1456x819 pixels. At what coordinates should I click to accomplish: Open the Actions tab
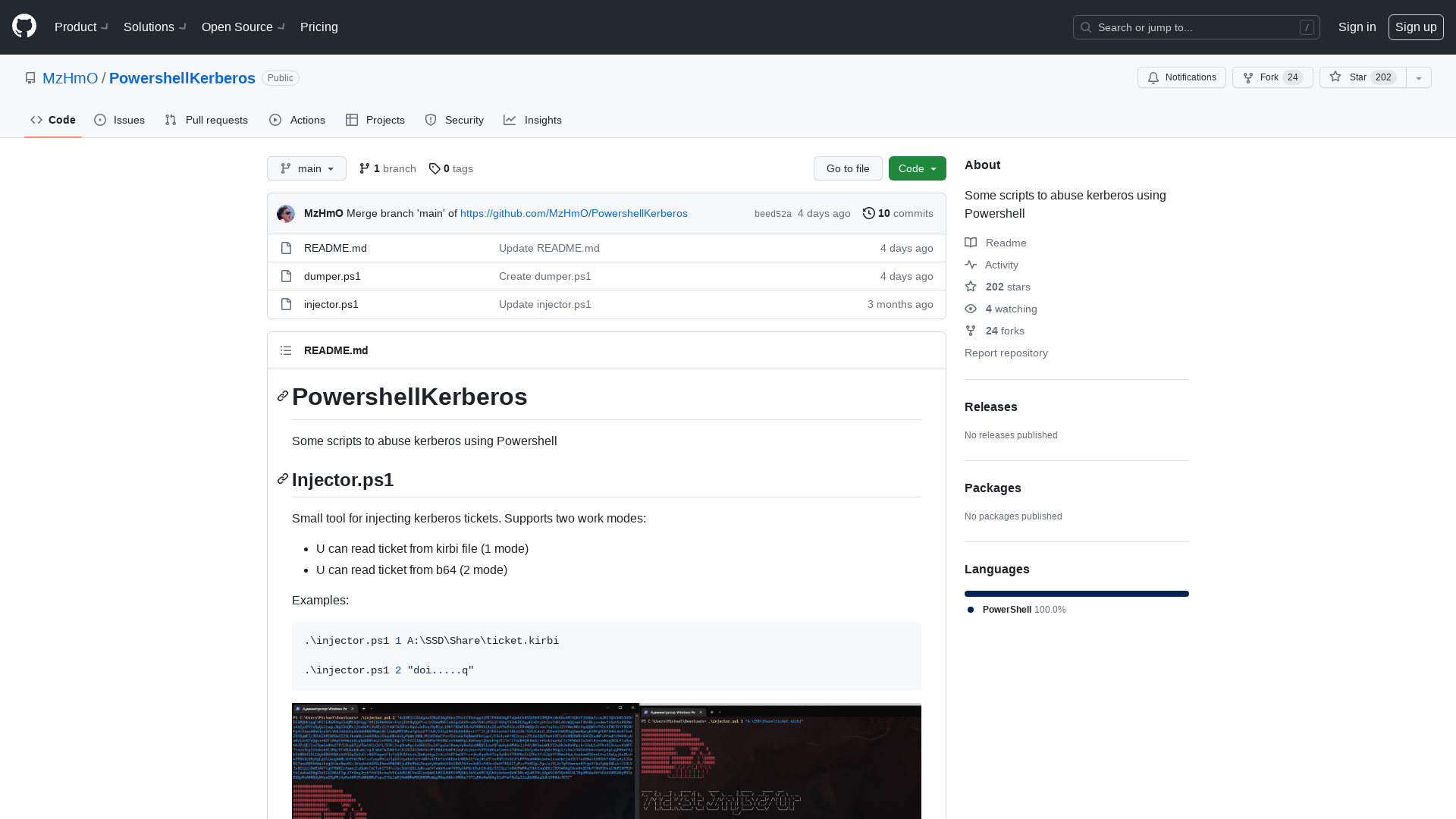[x=297, y=120]
